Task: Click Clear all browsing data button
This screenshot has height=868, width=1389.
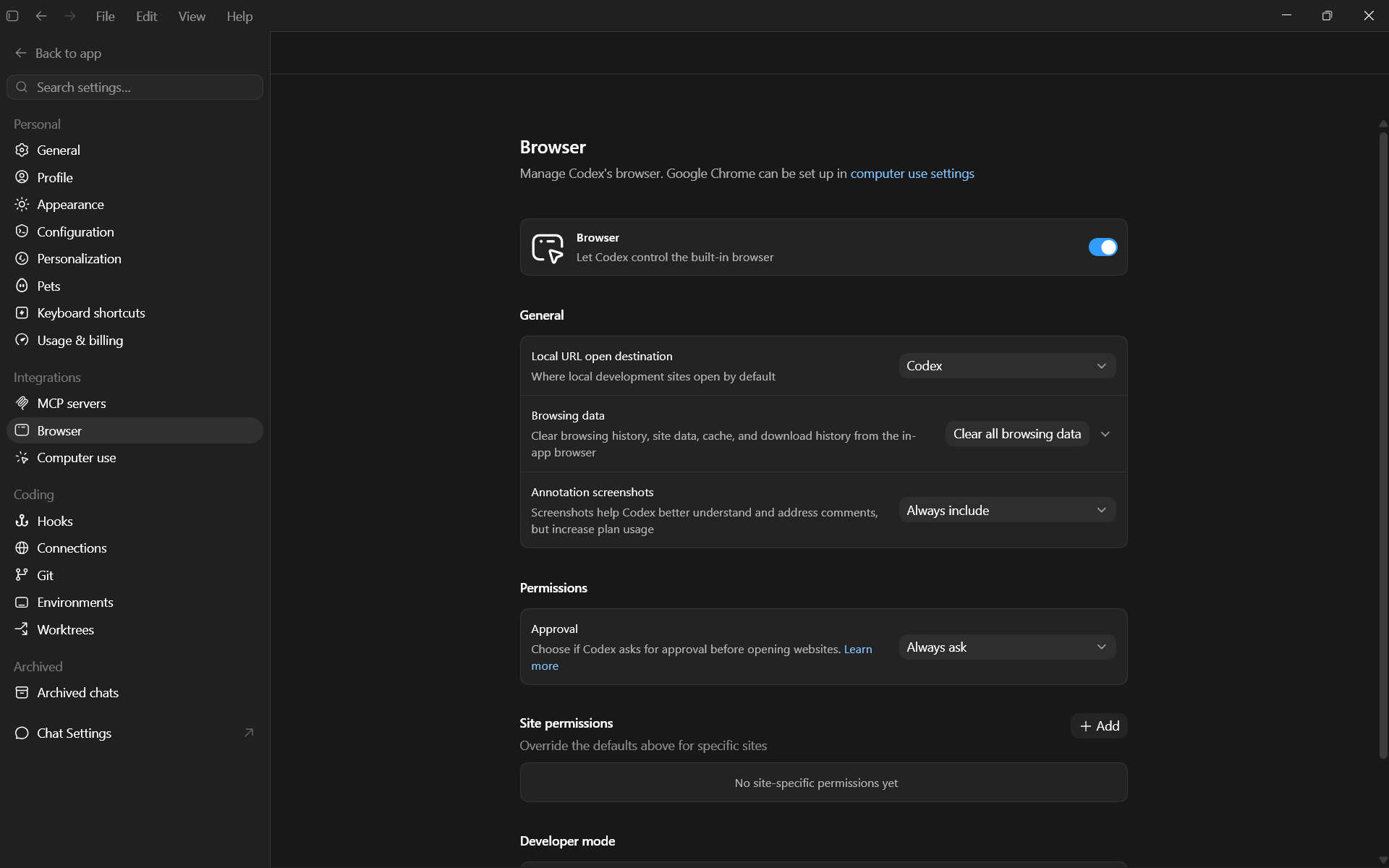Action: tap(1016, 434)
